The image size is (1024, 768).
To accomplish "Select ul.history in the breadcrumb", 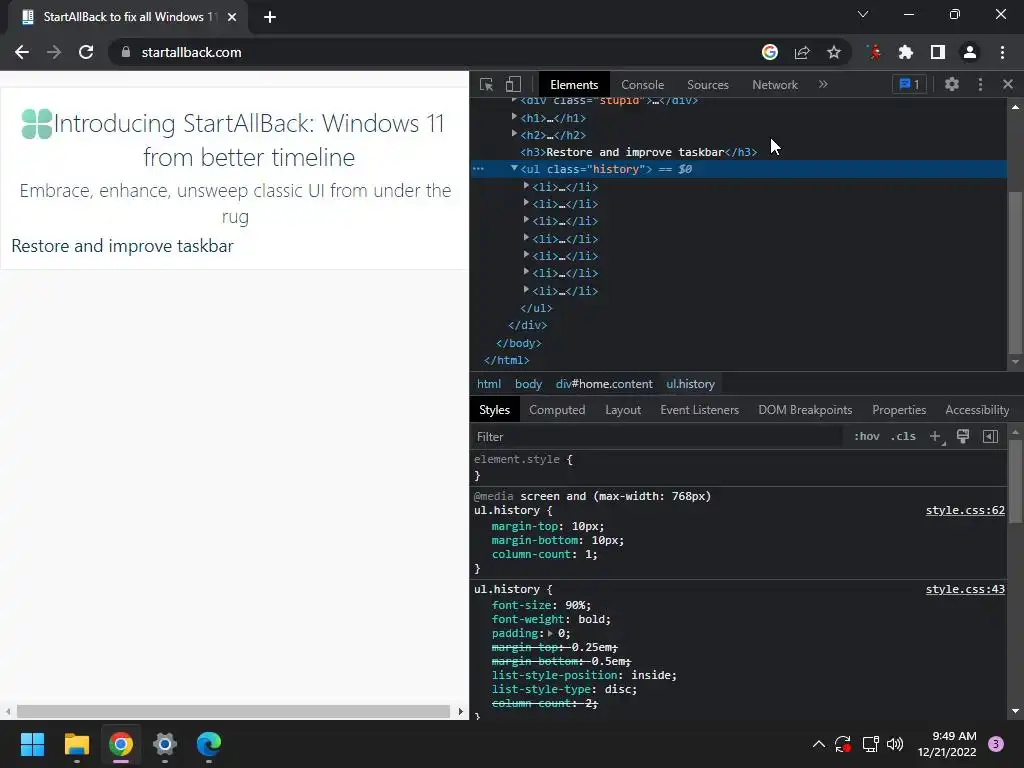I will [x=690, y=384].
